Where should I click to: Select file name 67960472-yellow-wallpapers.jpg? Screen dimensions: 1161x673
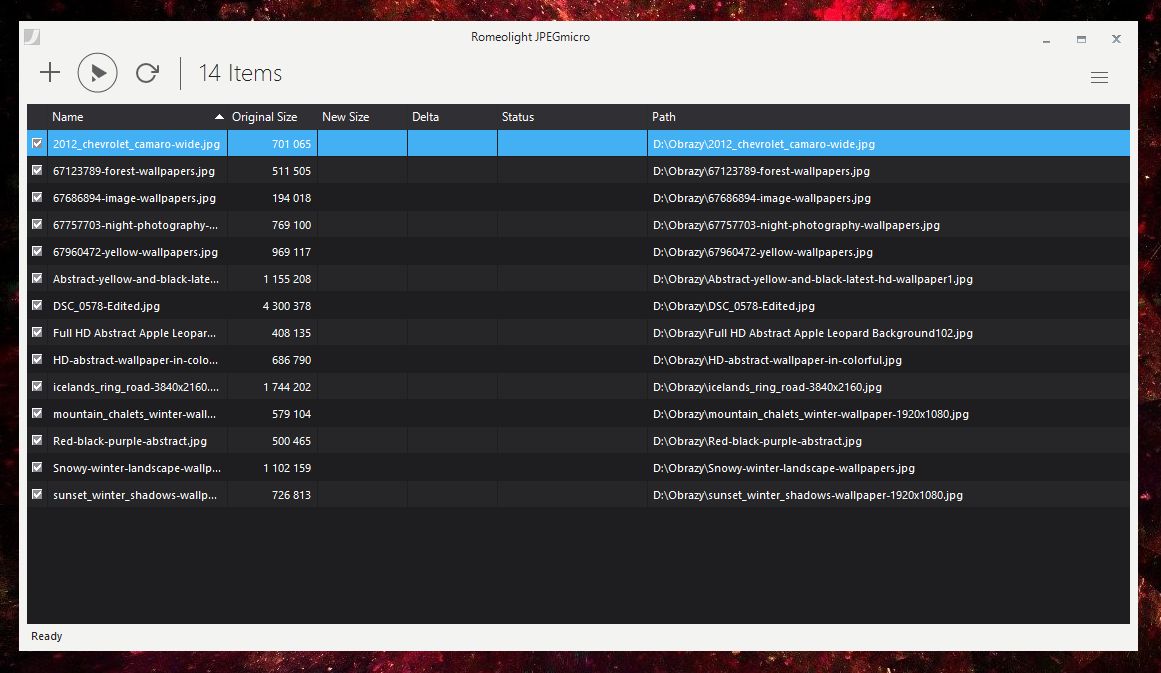[135, 252]
